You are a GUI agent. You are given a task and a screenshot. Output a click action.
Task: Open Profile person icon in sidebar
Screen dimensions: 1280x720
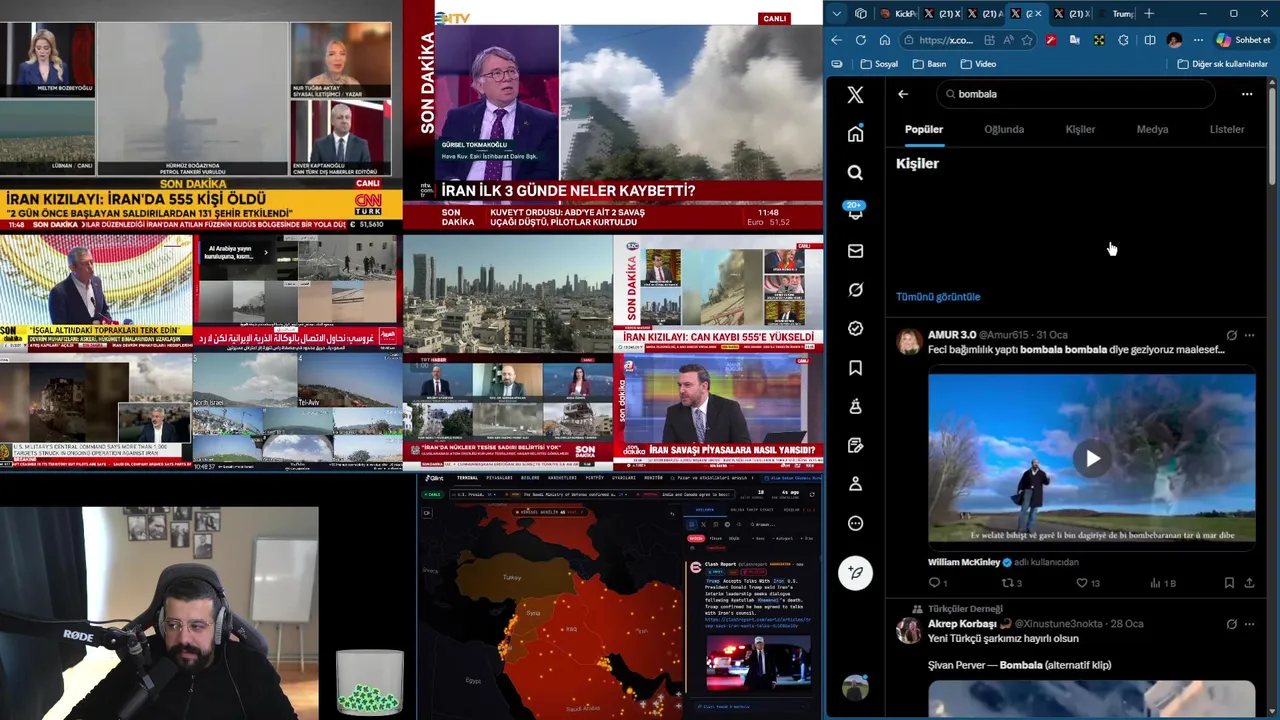pyautogui.click(x=855, y=484)
